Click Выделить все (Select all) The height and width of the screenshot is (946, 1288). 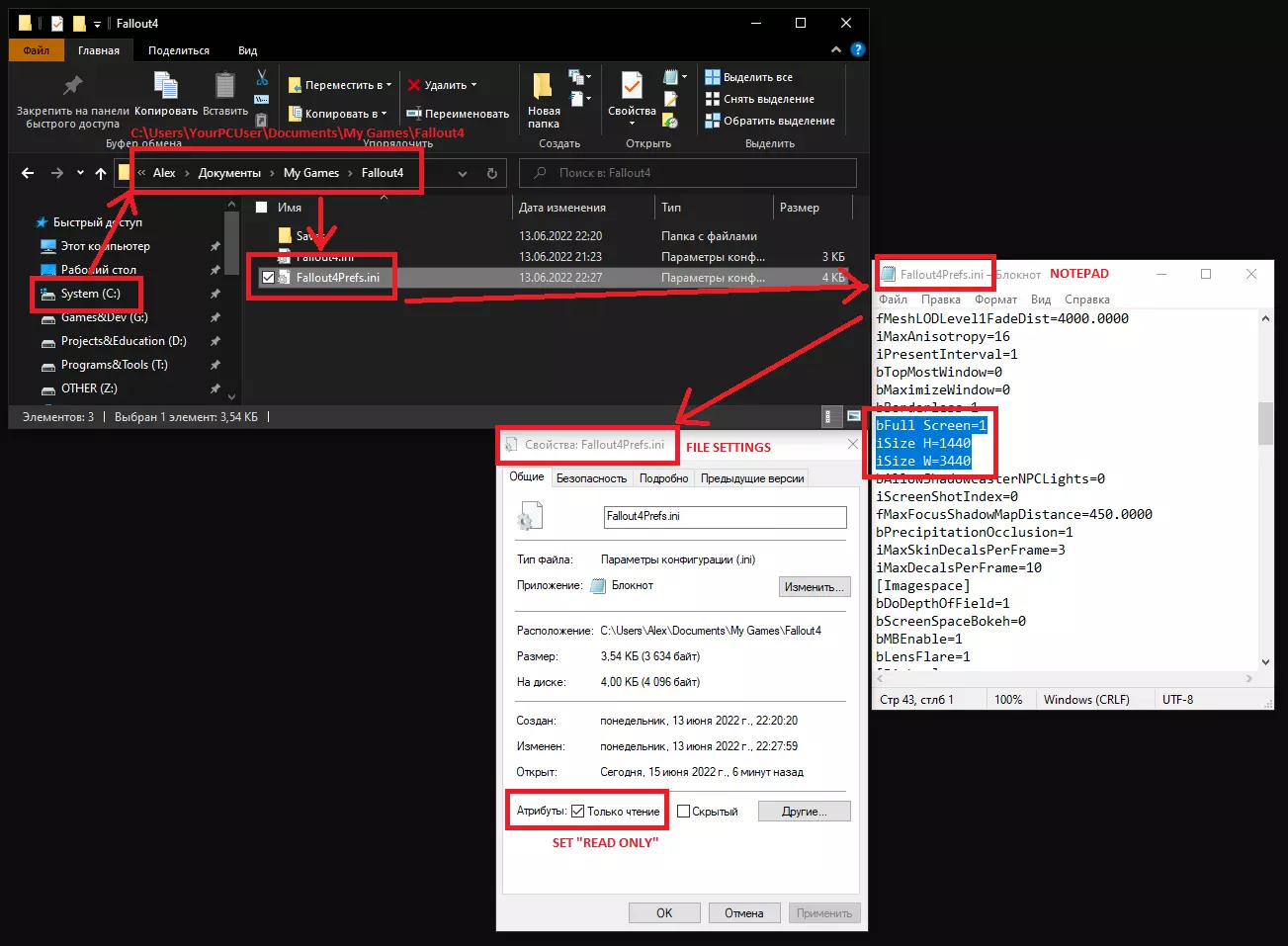[749, 77]
